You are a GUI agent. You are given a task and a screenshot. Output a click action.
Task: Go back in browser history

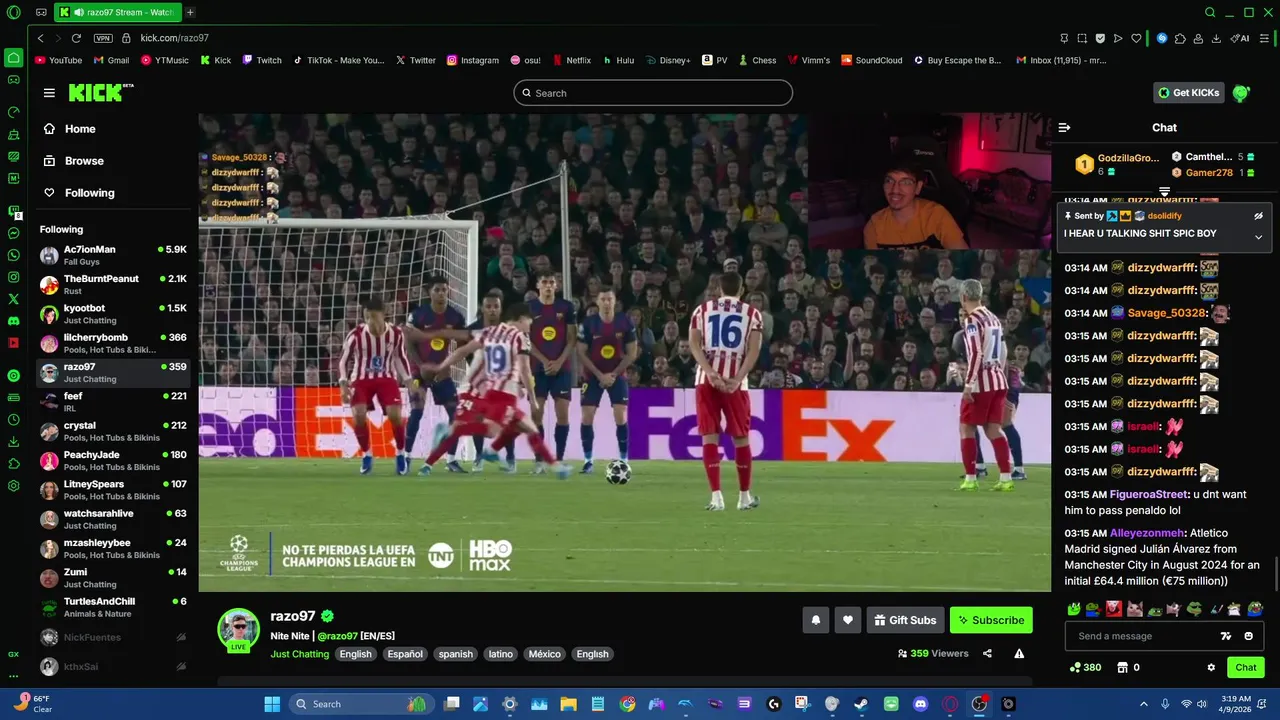40,38
